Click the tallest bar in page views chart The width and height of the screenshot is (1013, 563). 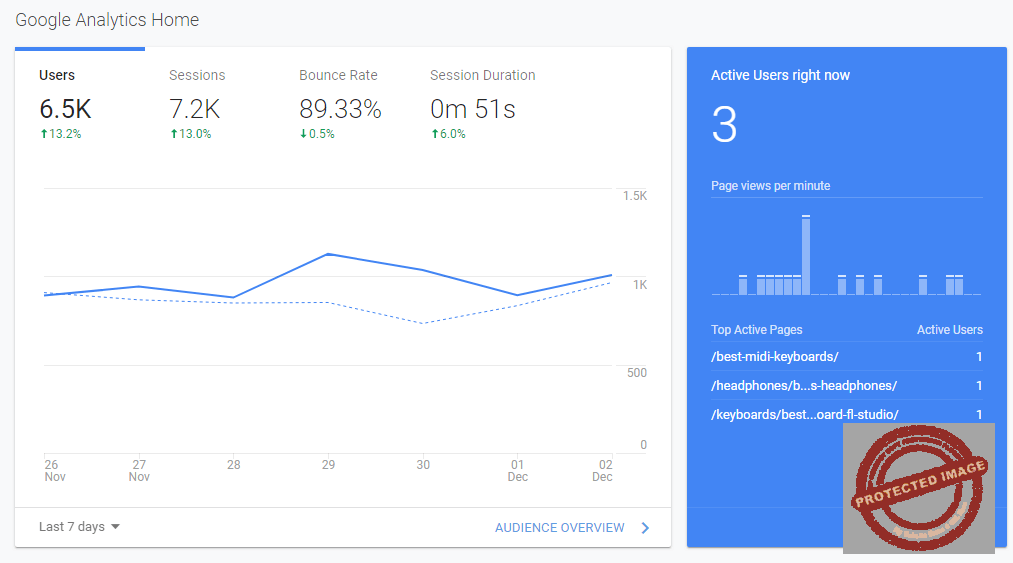point(806,256)
